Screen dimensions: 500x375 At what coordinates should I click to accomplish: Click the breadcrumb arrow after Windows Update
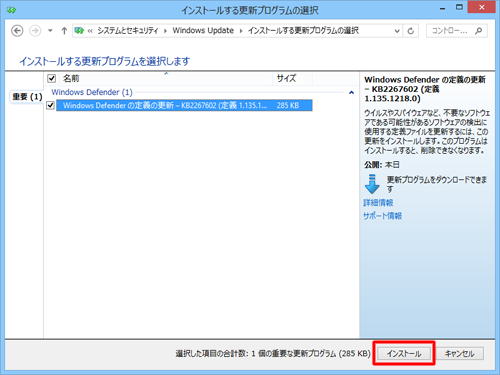point(241,31)
